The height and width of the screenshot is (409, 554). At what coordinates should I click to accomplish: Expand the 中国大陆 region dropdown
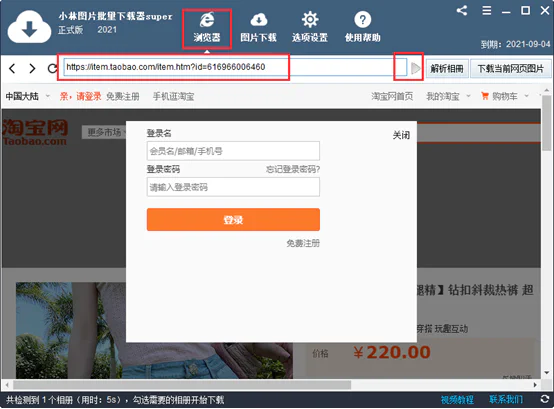click(x=48, y=96)
